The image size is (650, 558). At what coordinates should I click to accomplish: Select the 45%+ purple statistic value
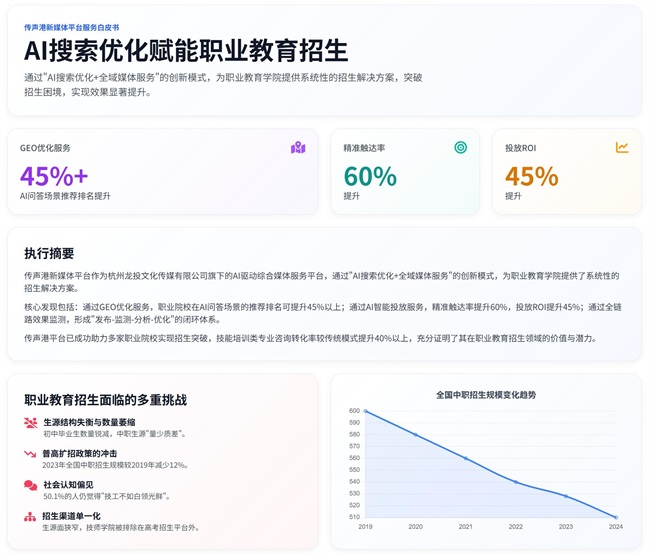(x=54, y=176)
